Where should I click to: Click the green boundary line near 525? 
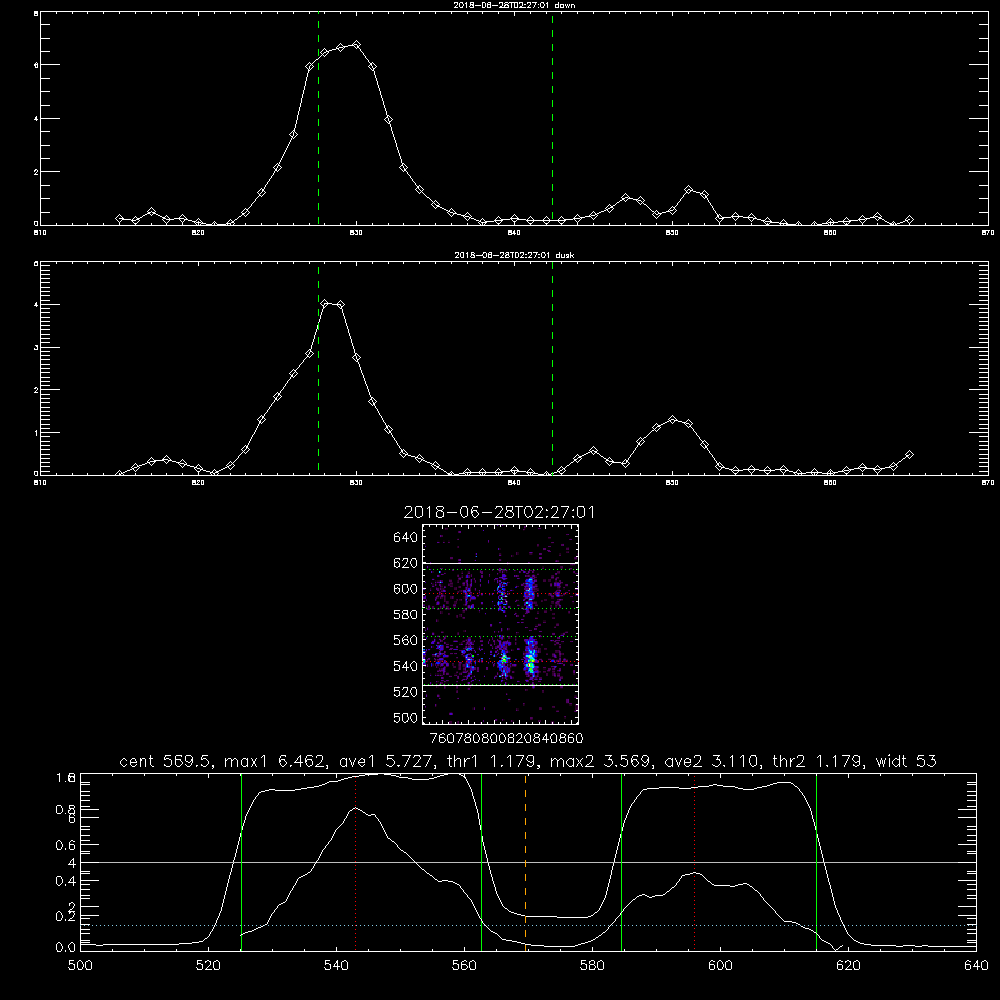tap(241, 862)
